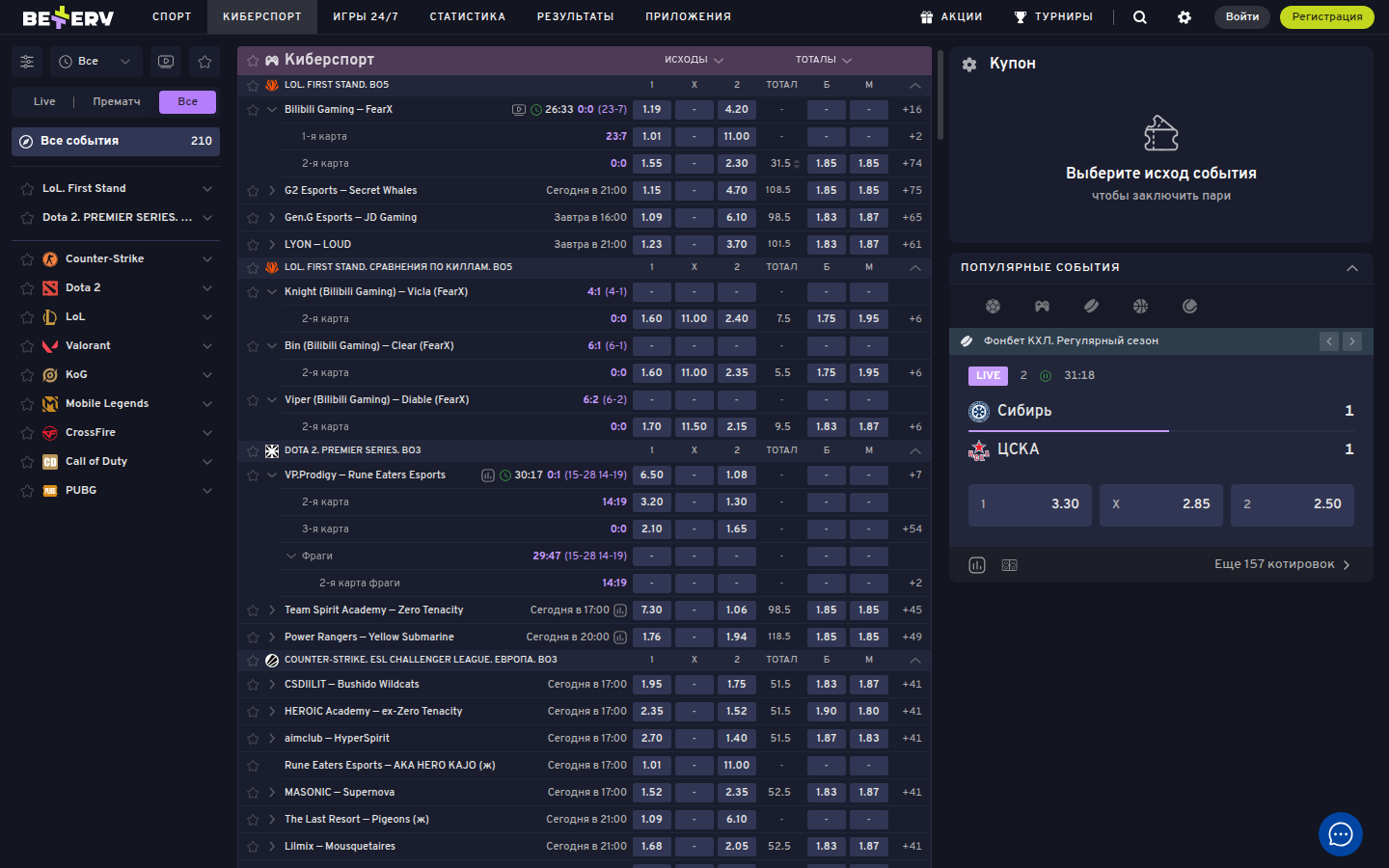Open live chat support bubble

pyautogui.click(x=1340, y=834)
